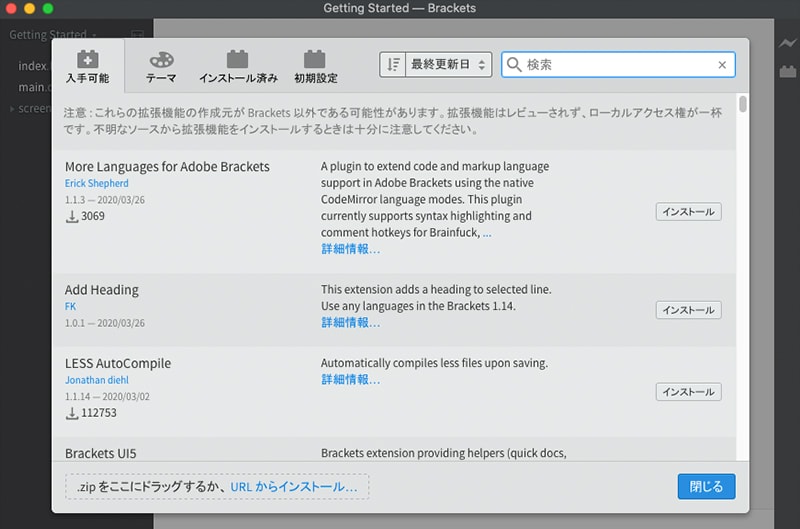Focus the 検索 search field
This screenshot has width=800, height=529.
coord(618,65)
